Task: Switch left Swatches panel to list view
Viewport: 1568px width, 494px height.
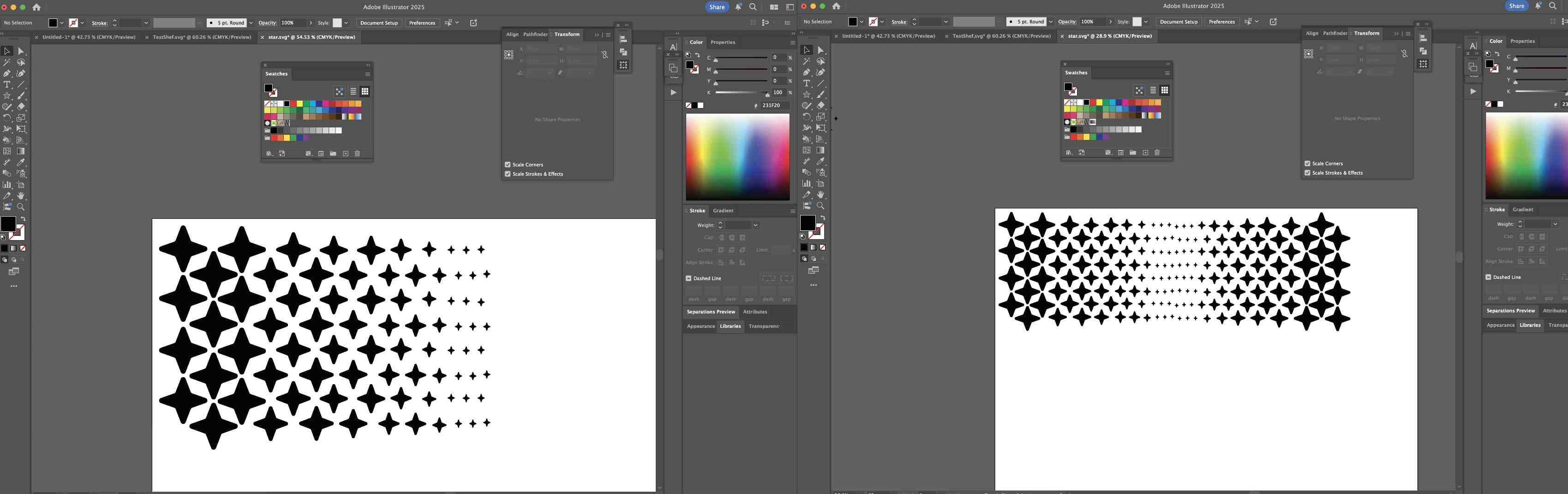Action: coord(353,91)
